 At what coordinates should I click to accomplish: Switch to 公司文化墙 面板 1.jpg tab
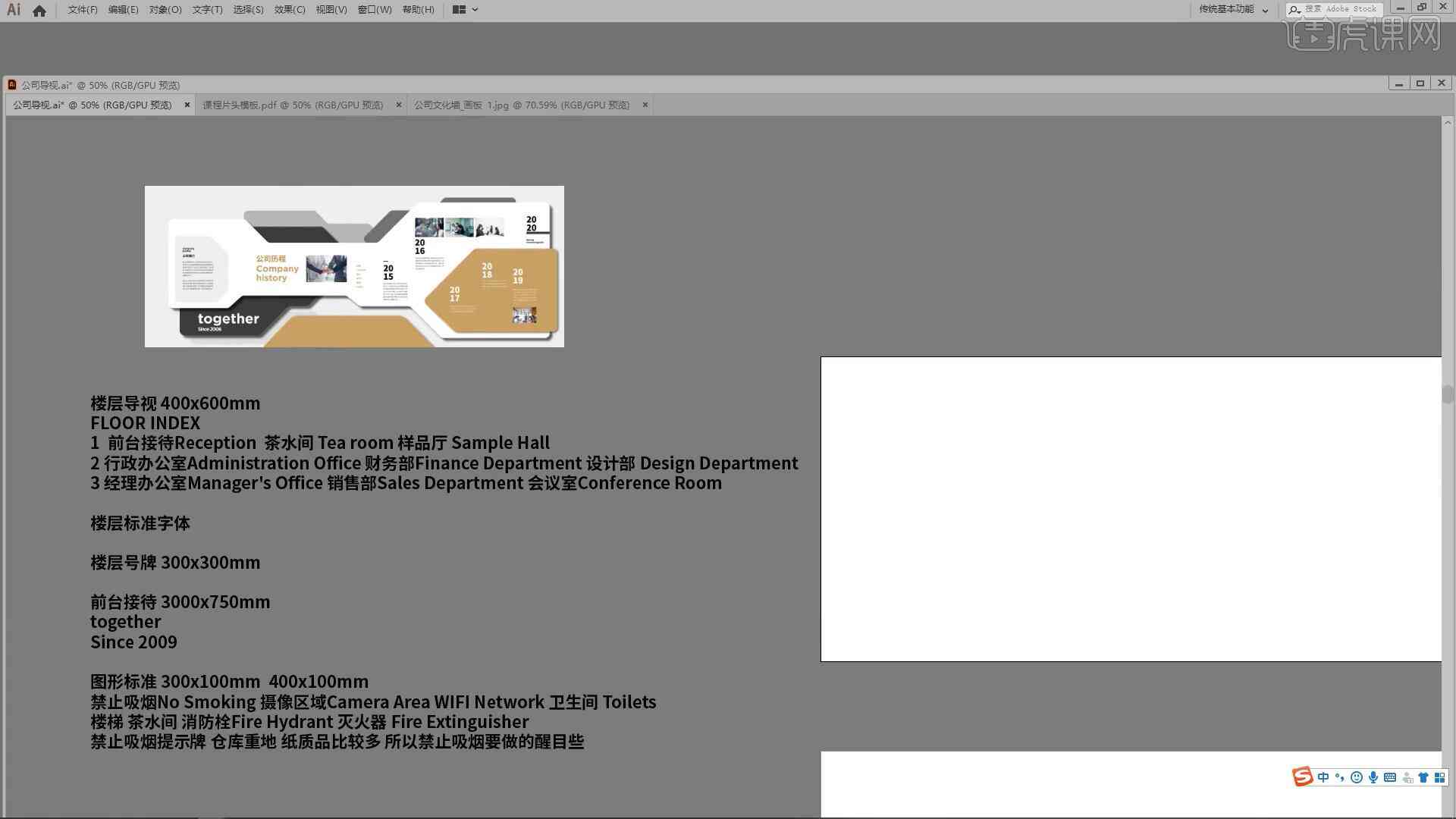click(x=522, y=105)
